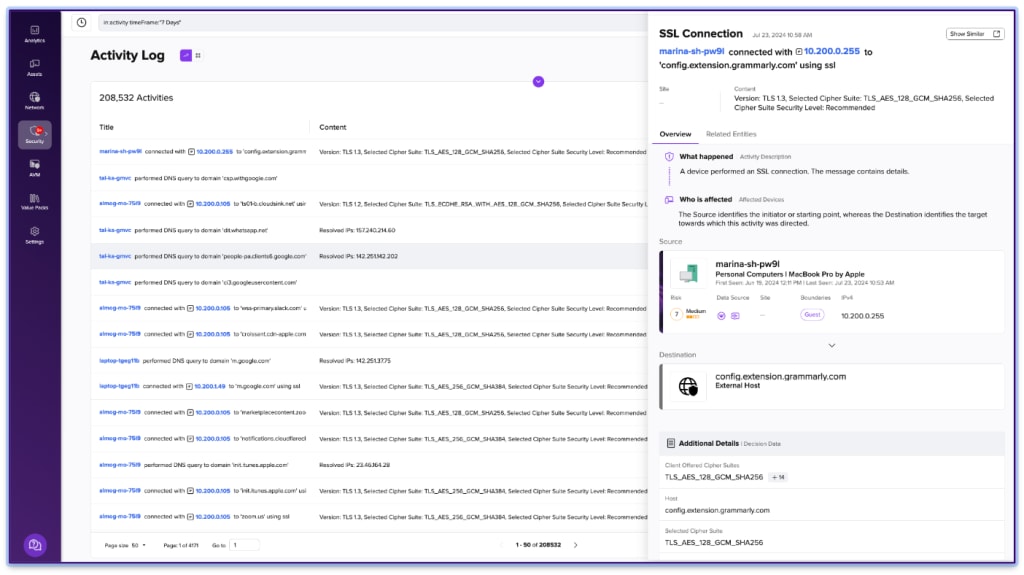The height and width of the screenshot is (575, 1024).
Task: Select row with Resolved IPs 23.46.164.28
Action: pos(370,465)
